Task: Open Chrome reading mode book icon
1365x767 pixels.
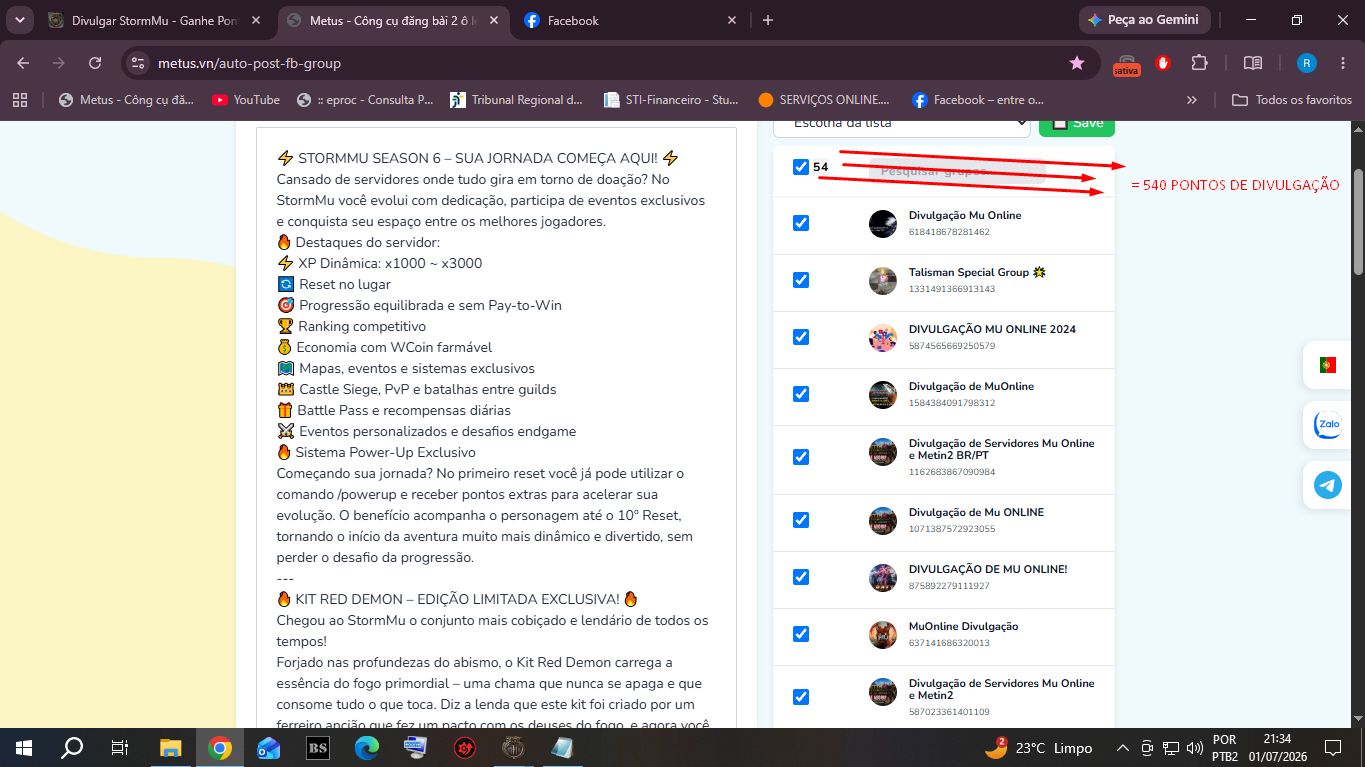Action: [1253, 63]
